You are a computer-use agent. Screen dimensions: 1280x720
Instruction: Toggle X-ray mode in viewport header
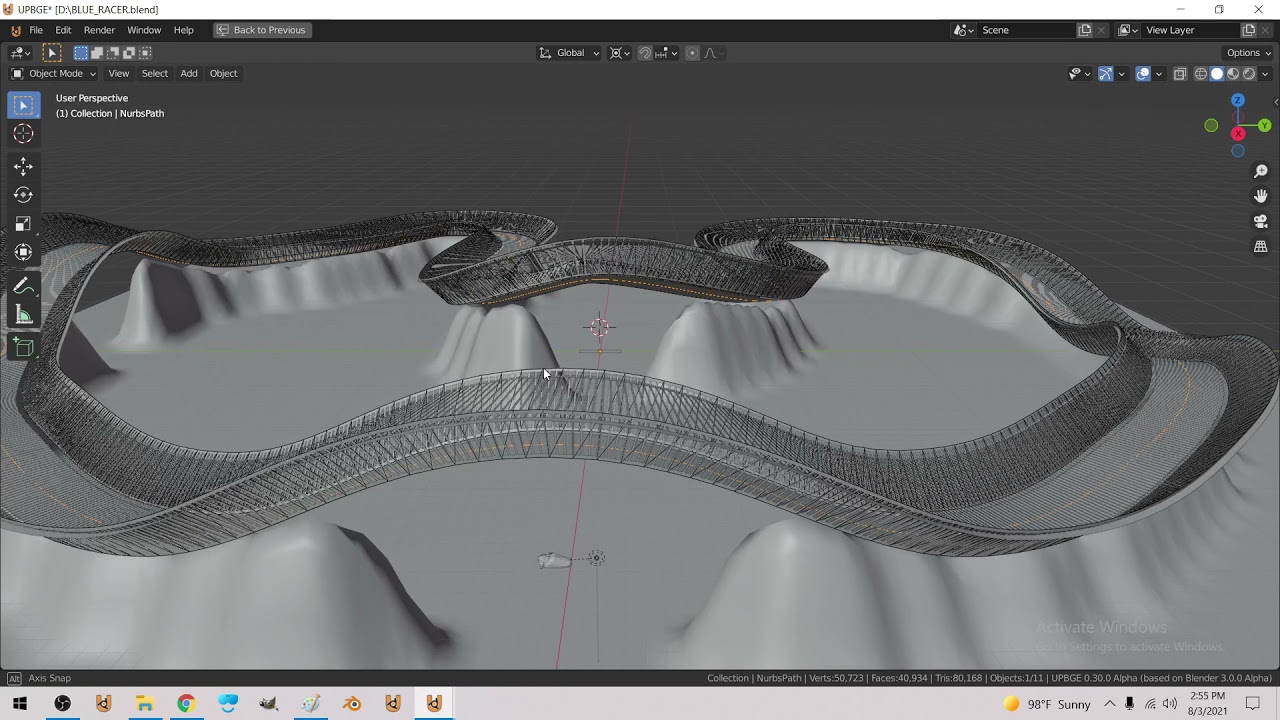tap(1180, 74)
